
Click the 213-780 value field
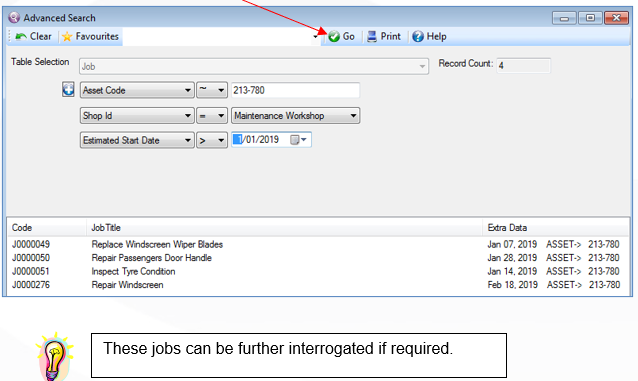tap(295, 90)
